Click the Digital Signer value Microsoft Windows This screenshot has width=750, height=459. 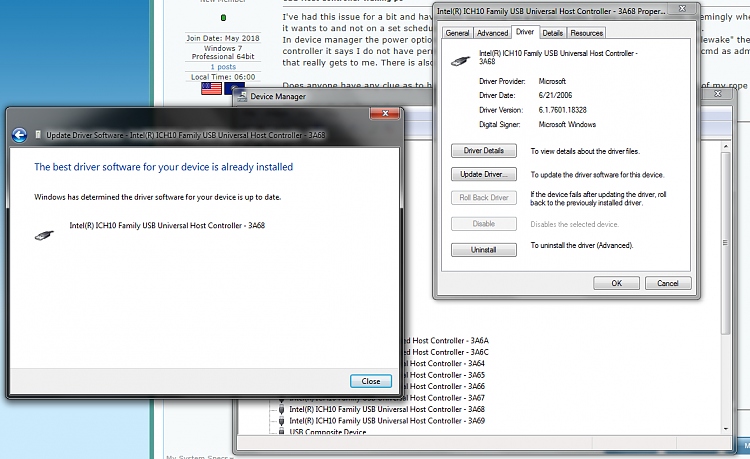[x=567, y=124]
